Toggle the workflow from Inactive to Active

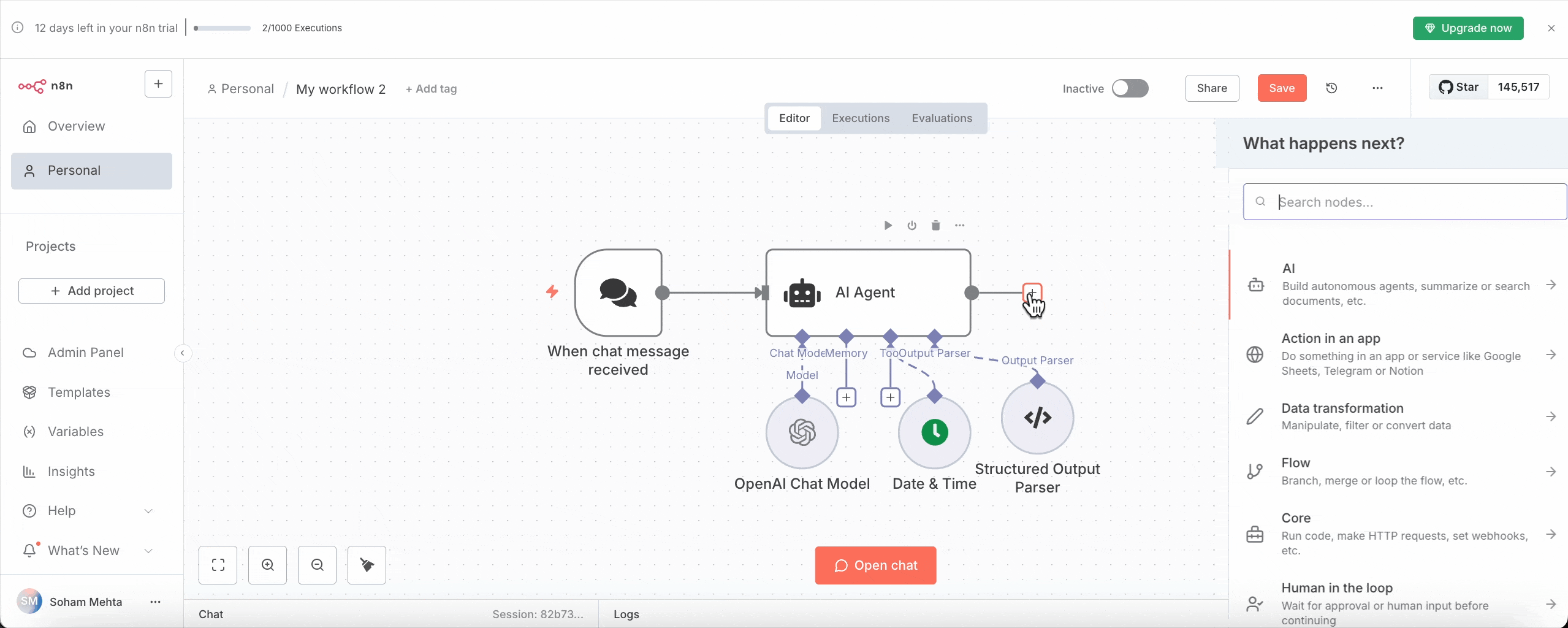[1130, 88]
